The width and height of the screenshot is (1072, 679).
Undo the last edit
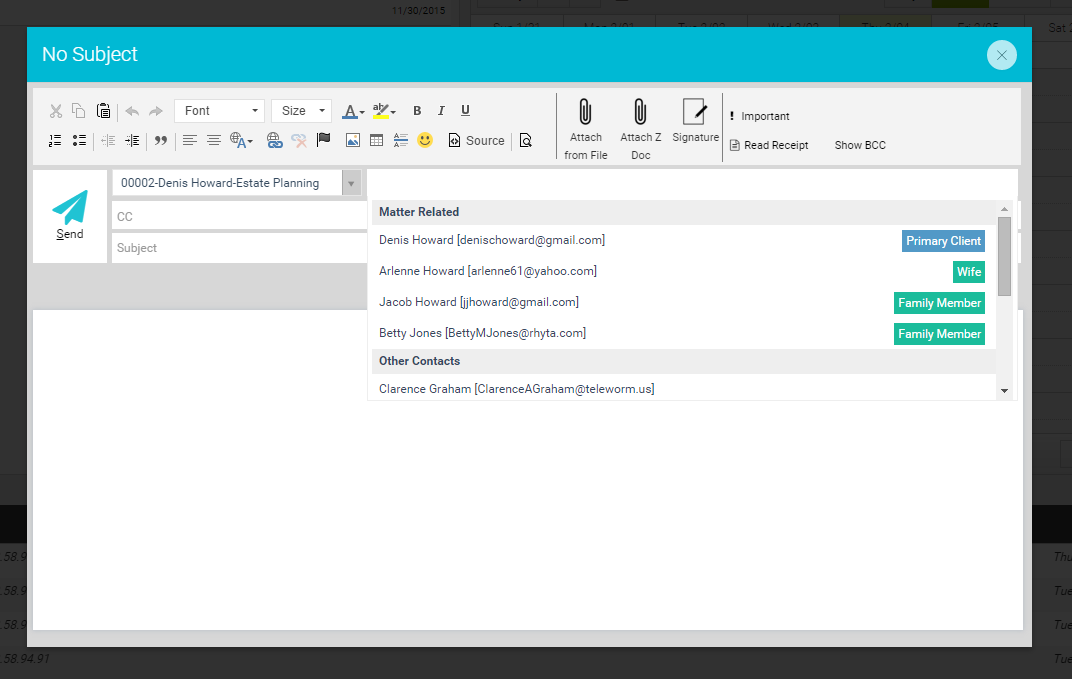pyautogui.click(x=132, y=111)
